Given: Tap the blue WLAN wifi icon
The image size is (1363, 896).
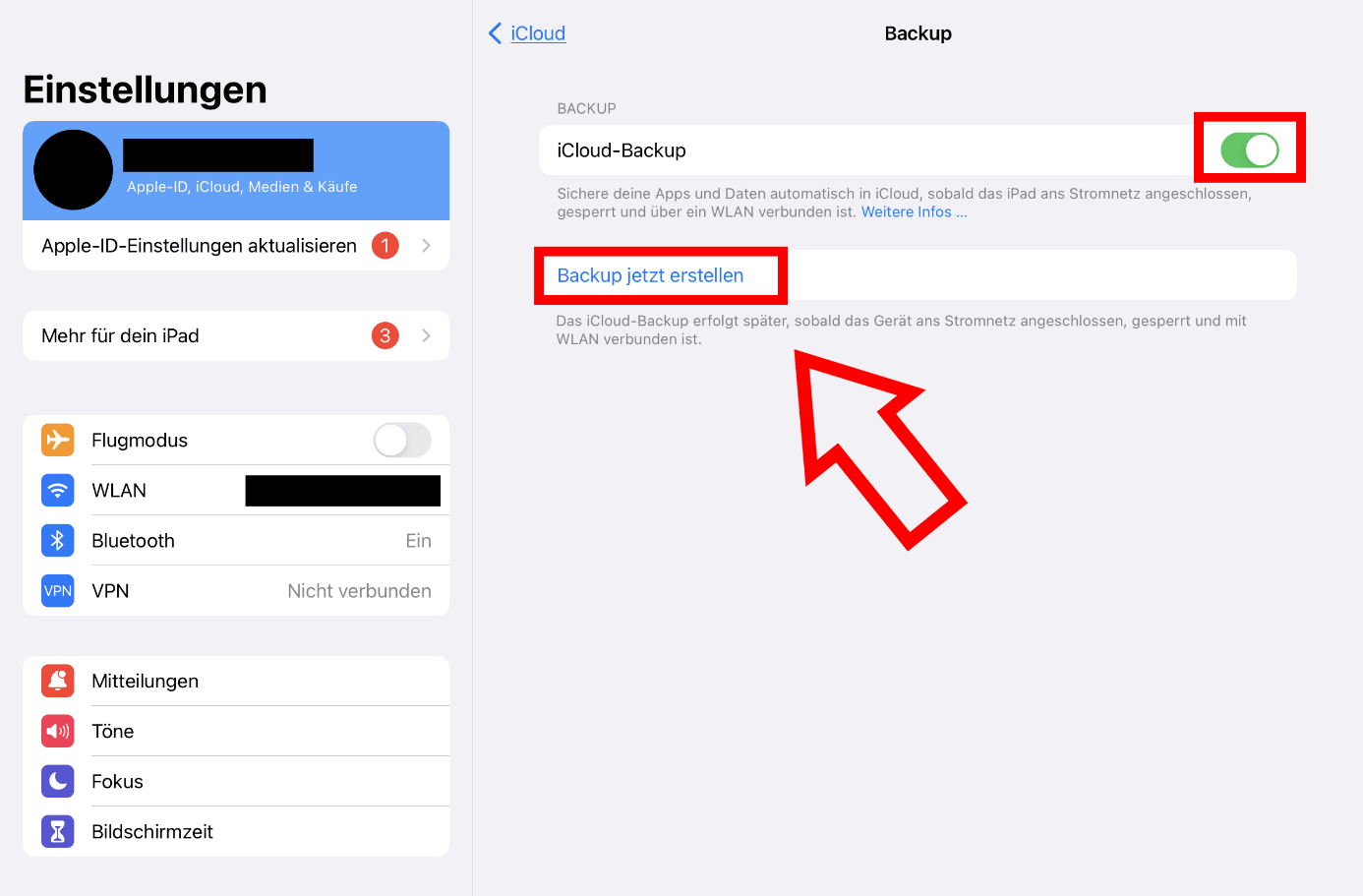Looking at the screenshot, I should tap(58, 490).
